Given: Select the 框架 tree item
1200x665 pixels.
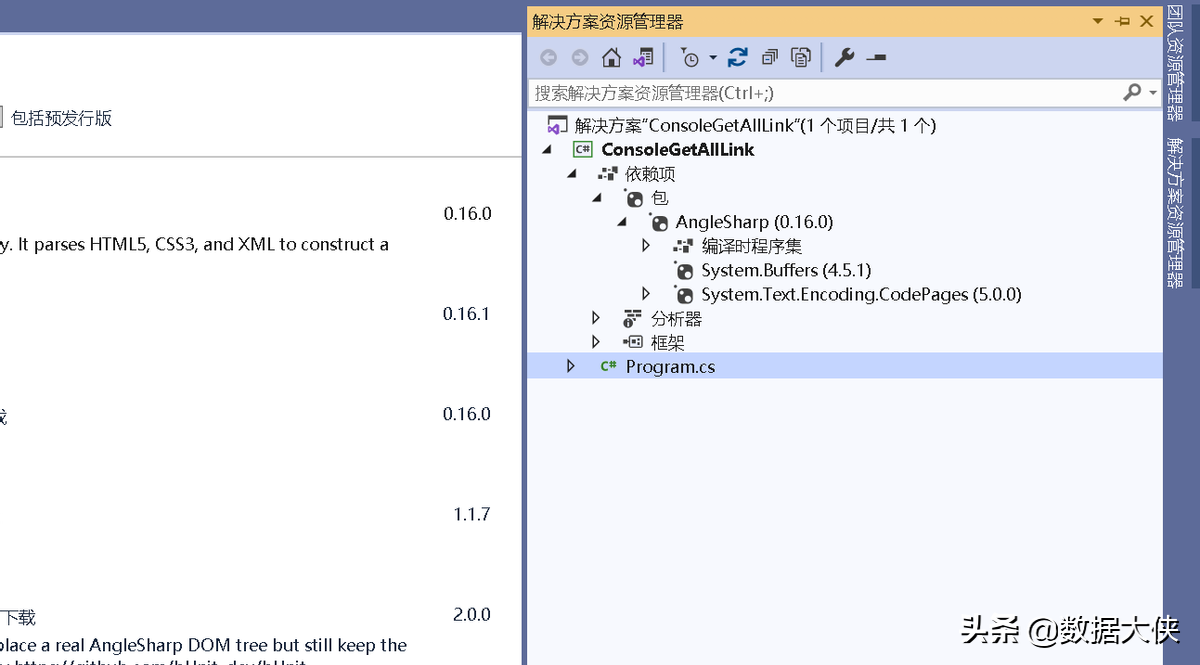Looking at the screenshot, I should coord(668,343).
